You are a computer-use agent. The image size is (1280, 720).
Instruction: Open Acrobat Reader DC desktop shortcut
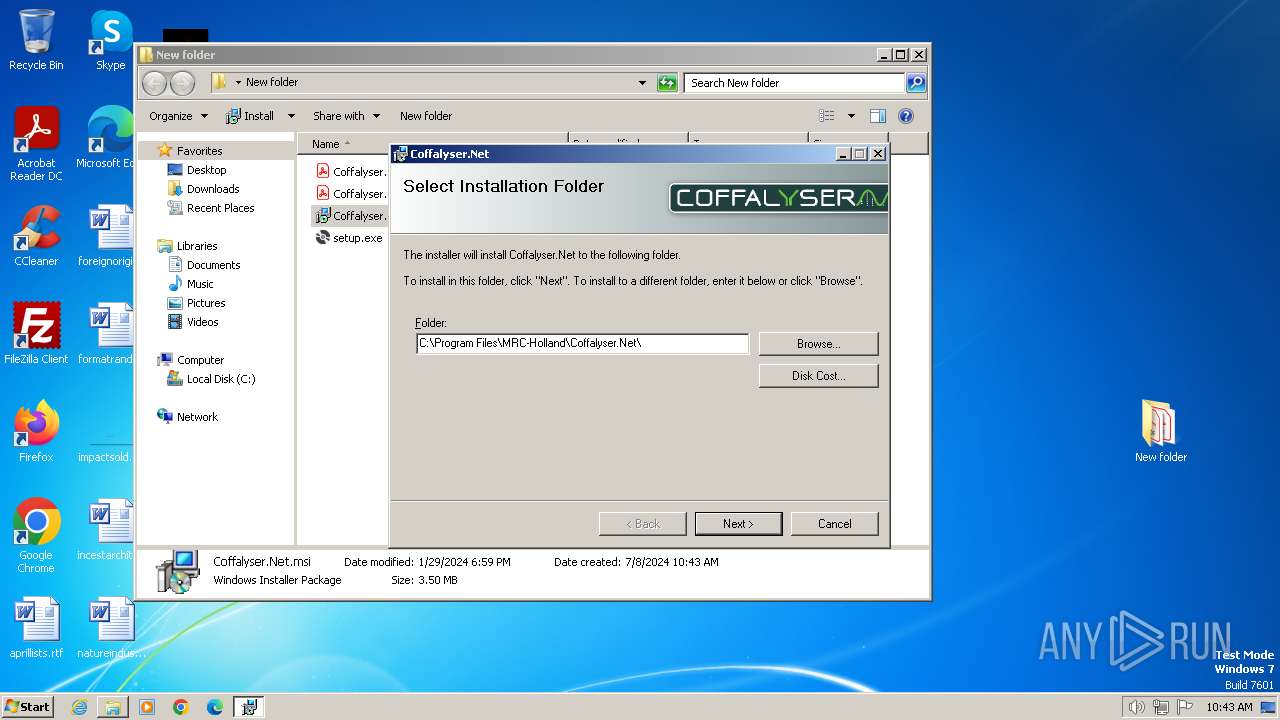tap(36, 144)
